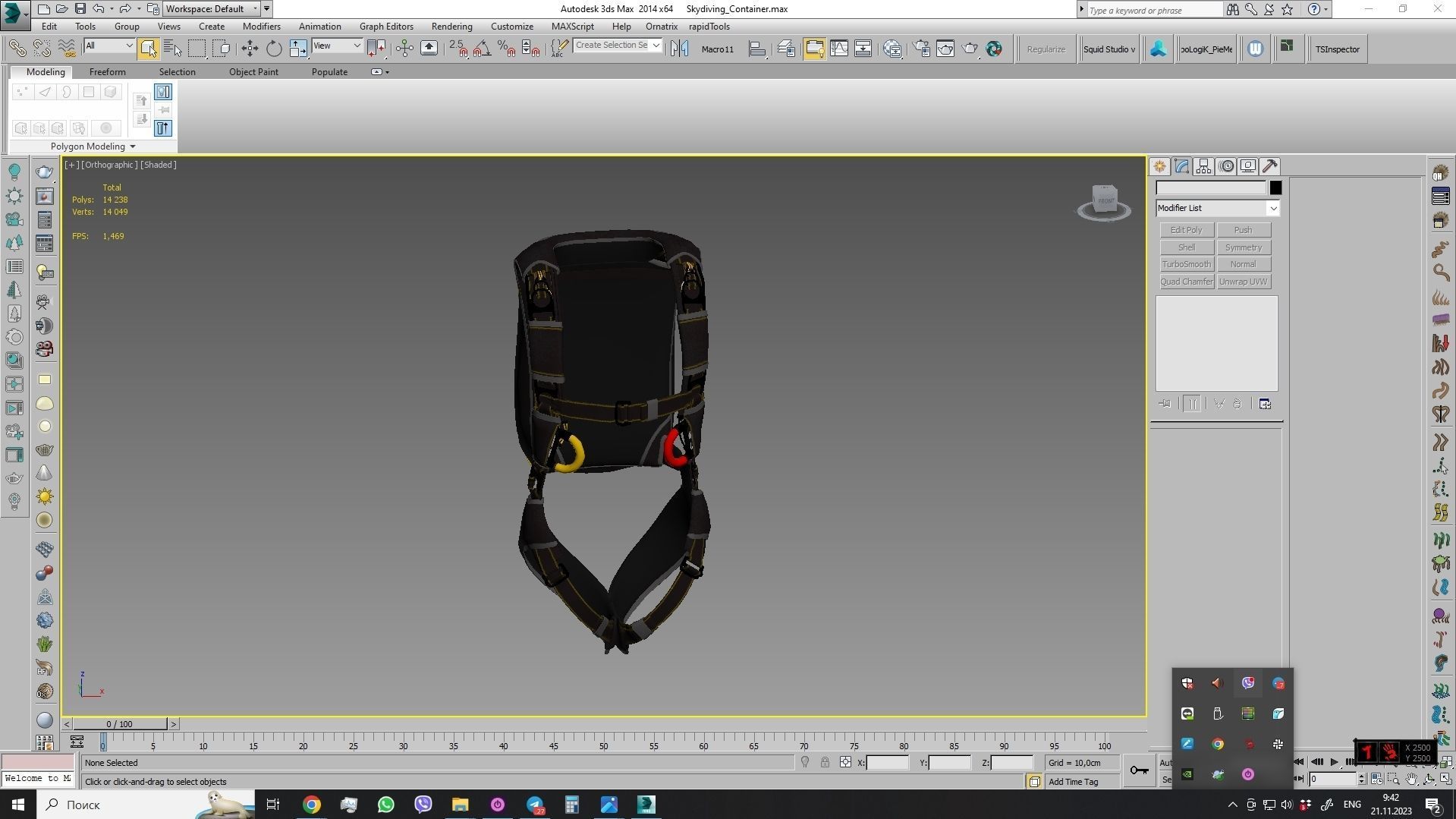Open the Render Setup dialog

pos(921,49)
